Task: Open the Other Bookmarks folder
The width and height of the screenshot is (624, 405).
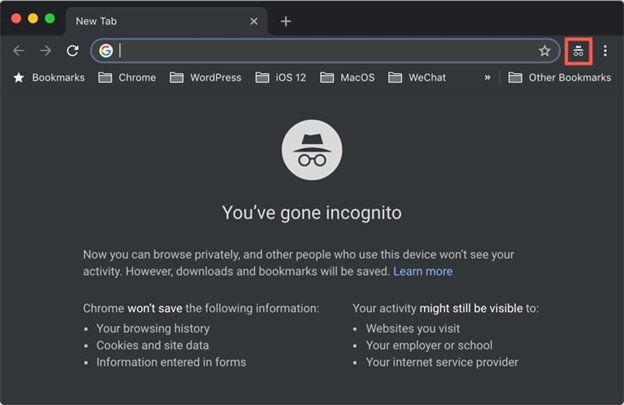Action: [560, 78]
